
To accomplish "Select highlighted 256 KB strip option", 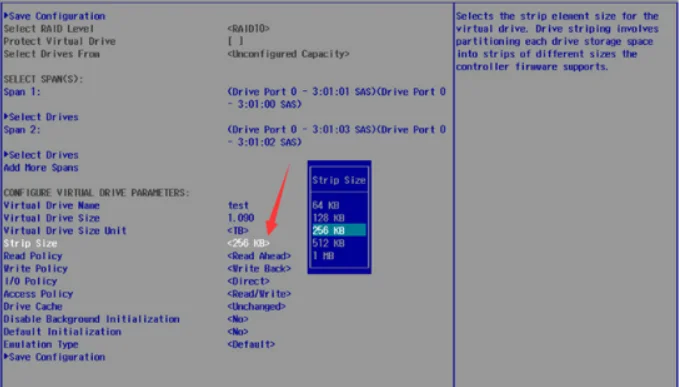I will (339, 230).
